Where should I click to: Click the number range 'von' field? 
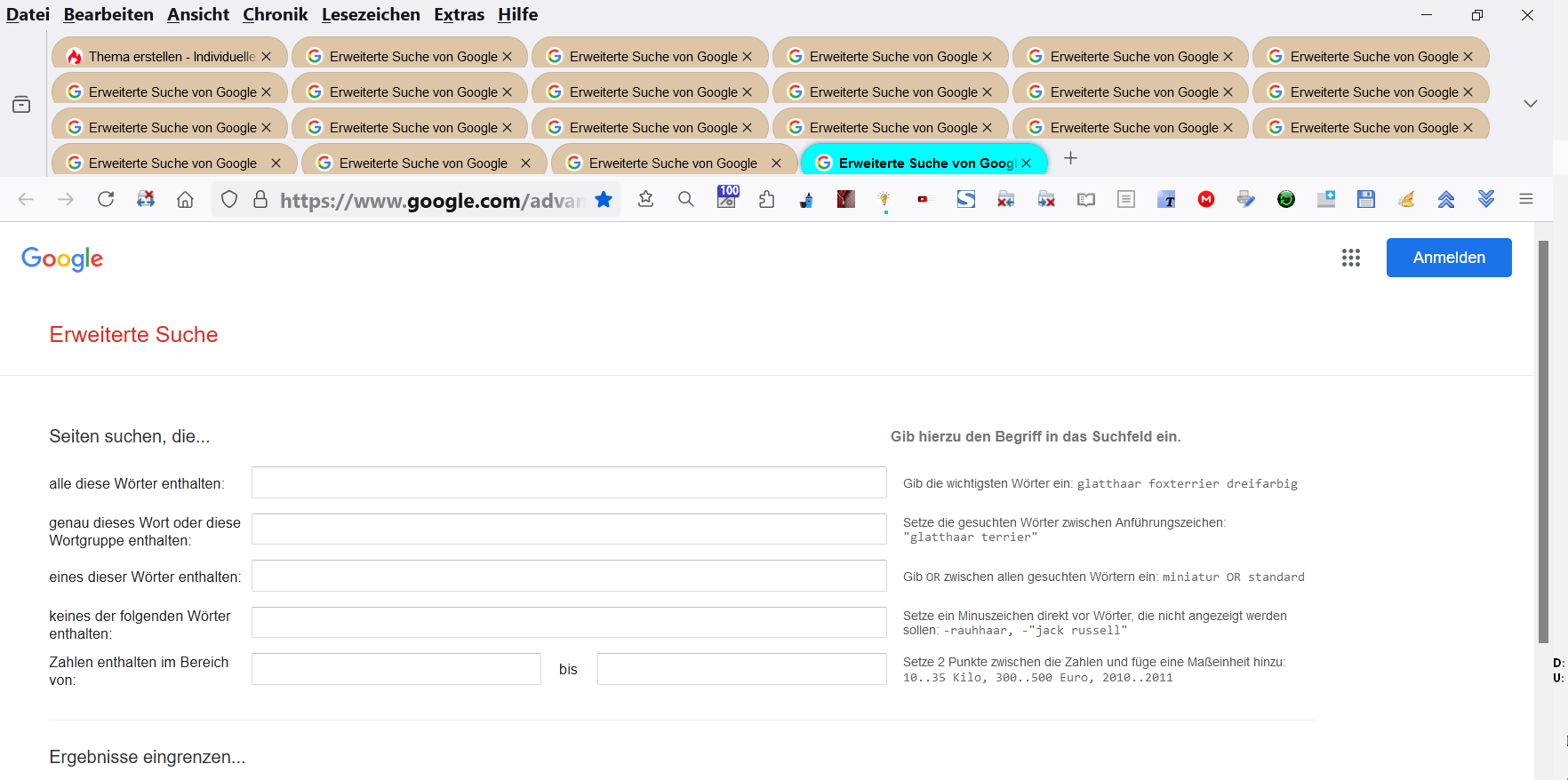396,669
